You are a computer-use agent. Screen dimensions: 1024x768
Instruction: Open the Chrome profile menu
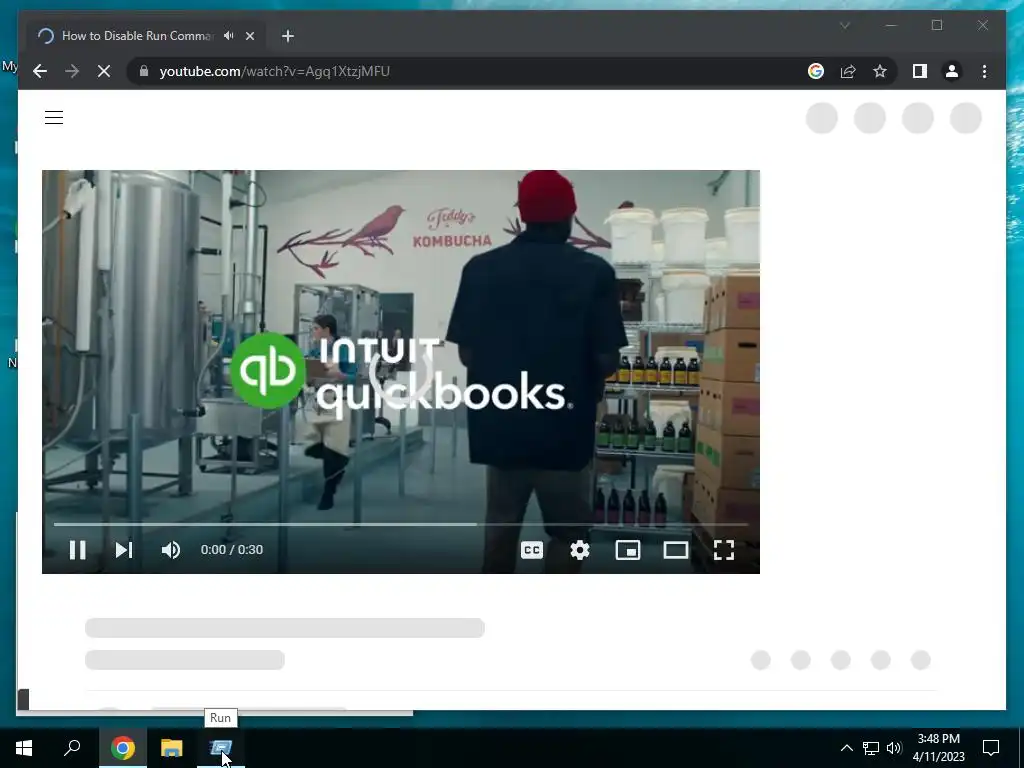coord(952,71)
